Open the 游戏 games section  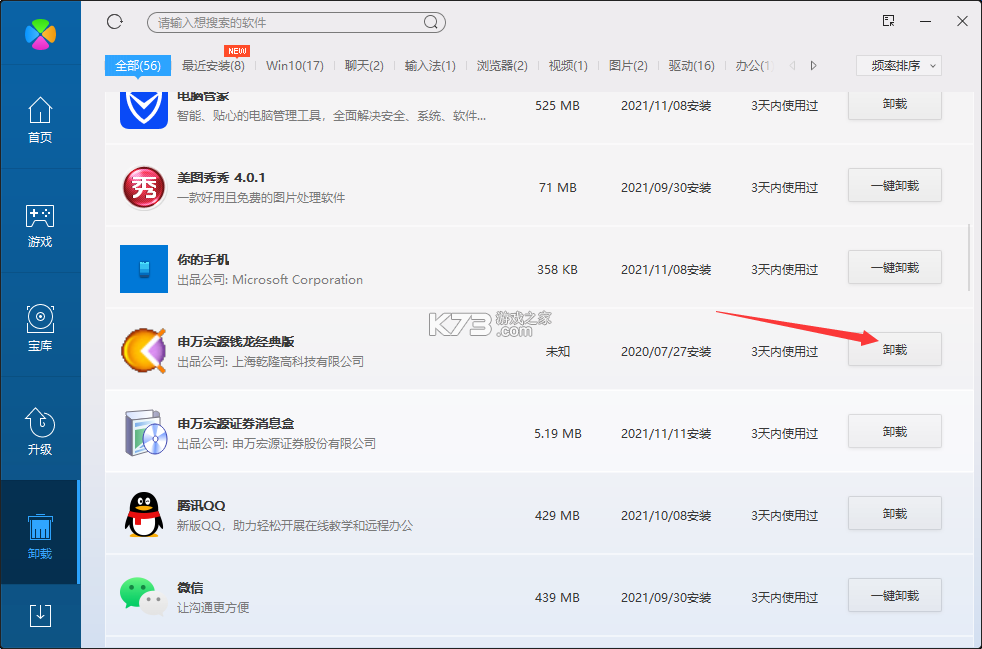click(40, 226)
